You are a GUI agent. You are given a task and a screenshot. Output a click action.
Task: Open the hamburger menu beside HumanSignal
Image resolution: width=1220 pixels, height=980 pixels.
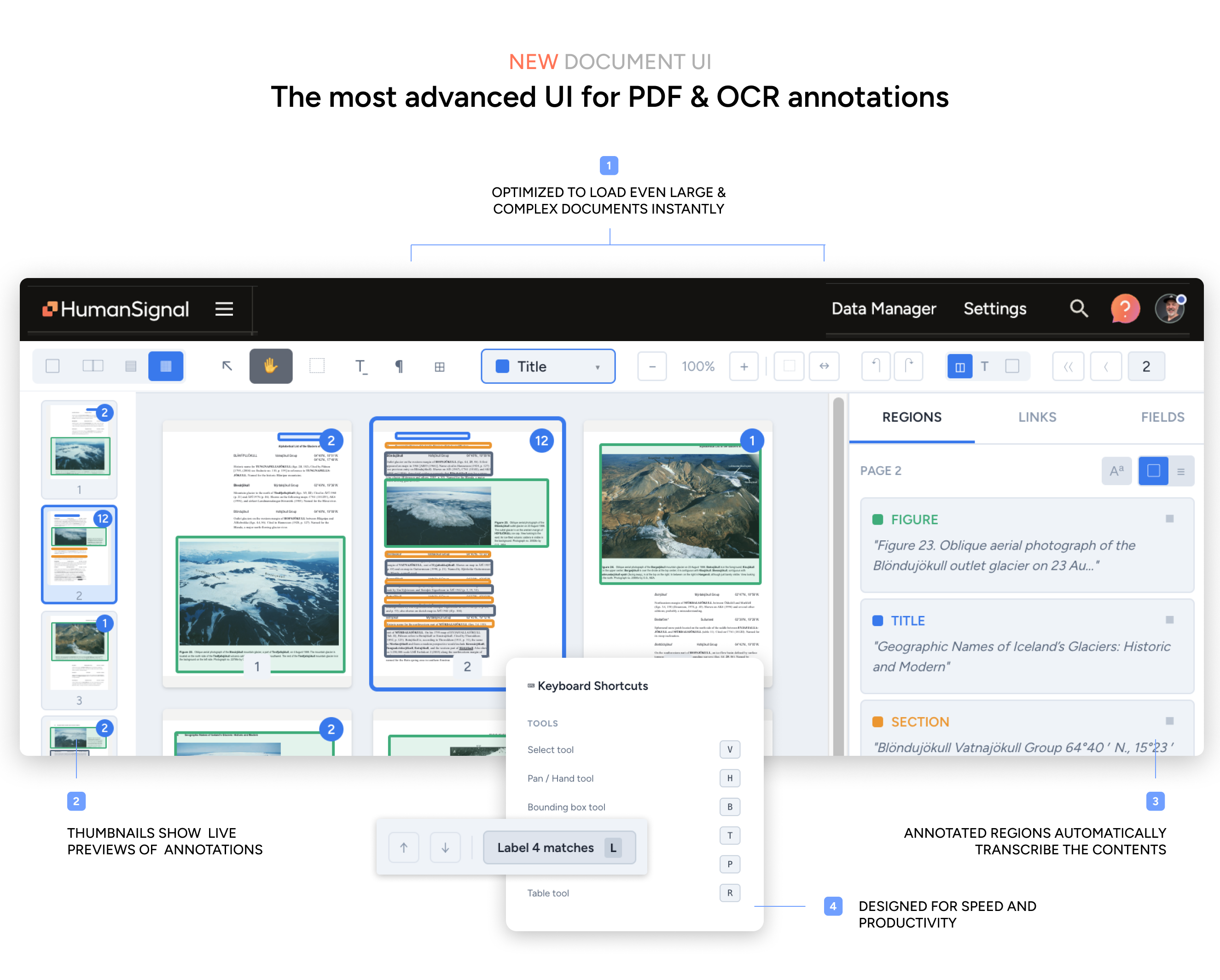(x=224, y=308)
